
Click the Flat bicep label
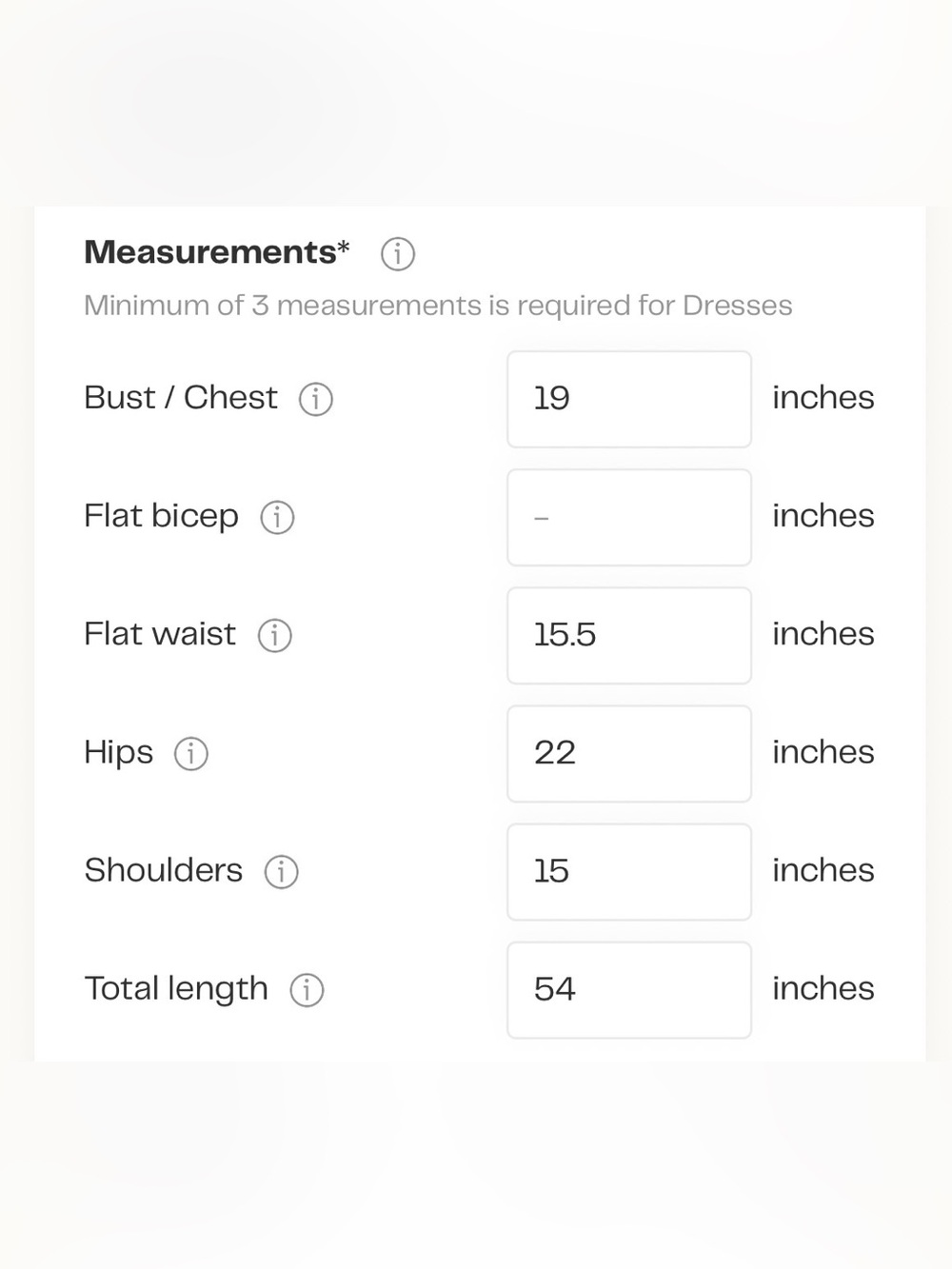pyautogui.click(x=161, y=517)
